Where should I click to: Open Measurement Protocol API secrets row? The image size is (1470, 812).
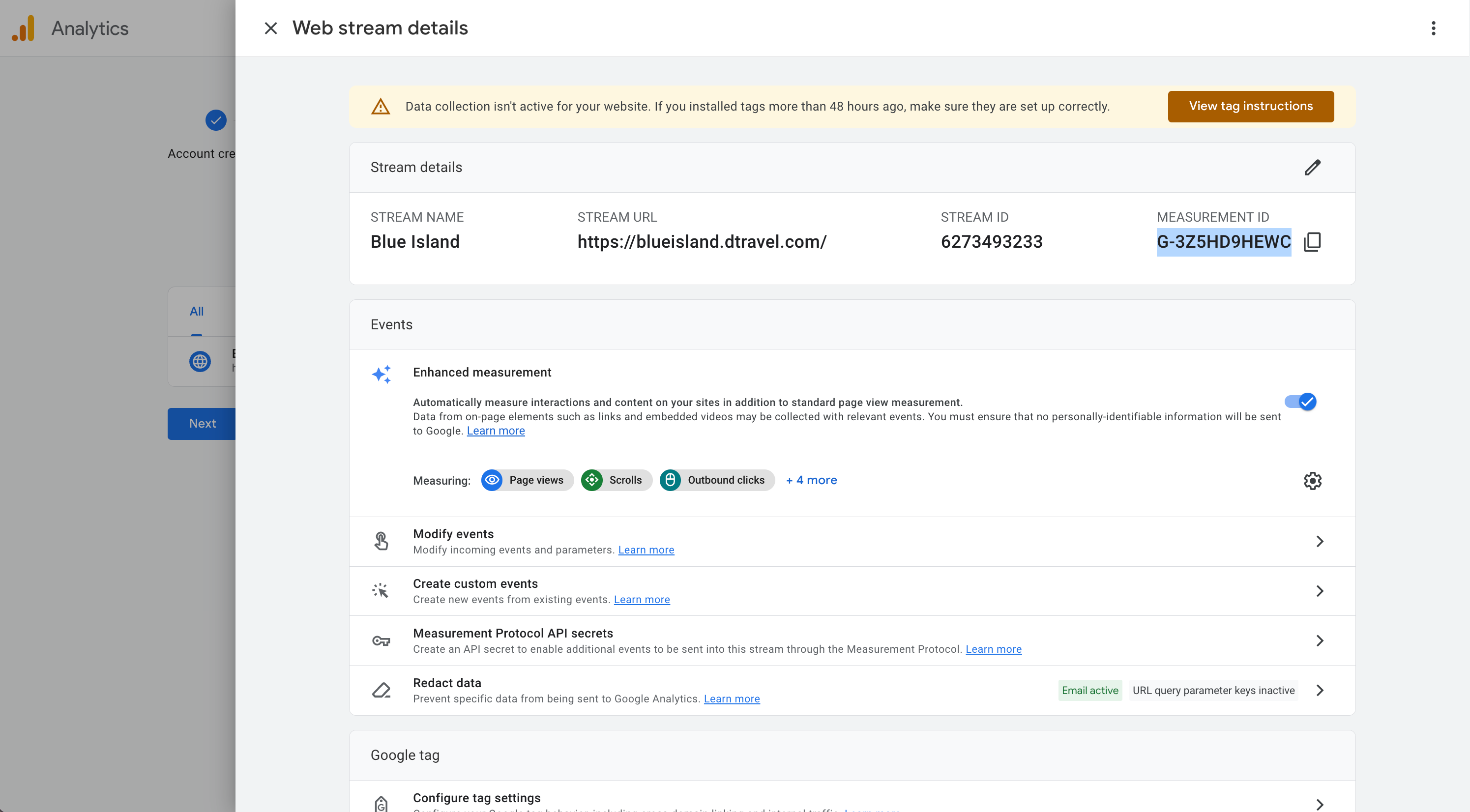[x=852, y=640]
